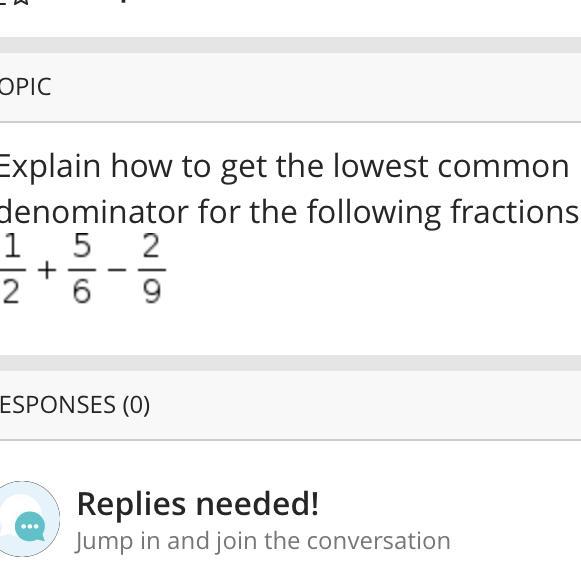Click the star icon at top edge
Screen dimensions: 581x581
(x=22, y=2)
